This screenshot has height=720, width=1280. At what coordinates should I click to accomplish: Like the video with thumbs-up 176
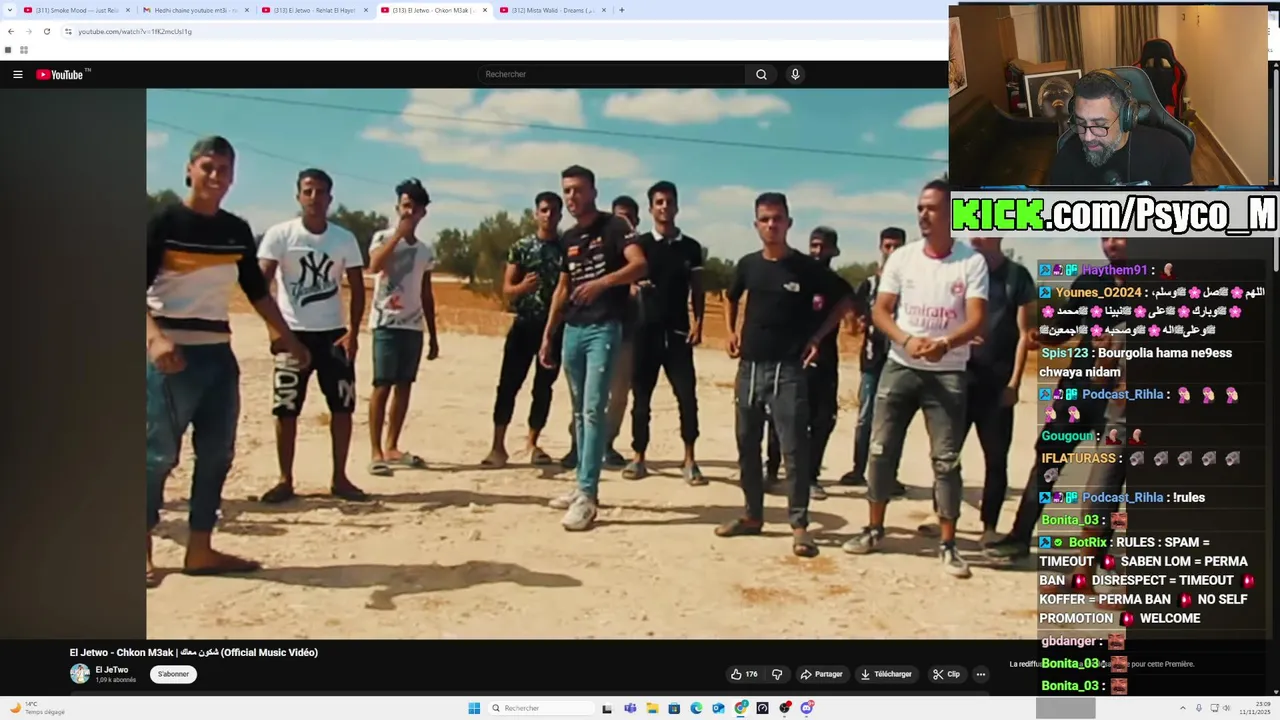pos(744,674)
